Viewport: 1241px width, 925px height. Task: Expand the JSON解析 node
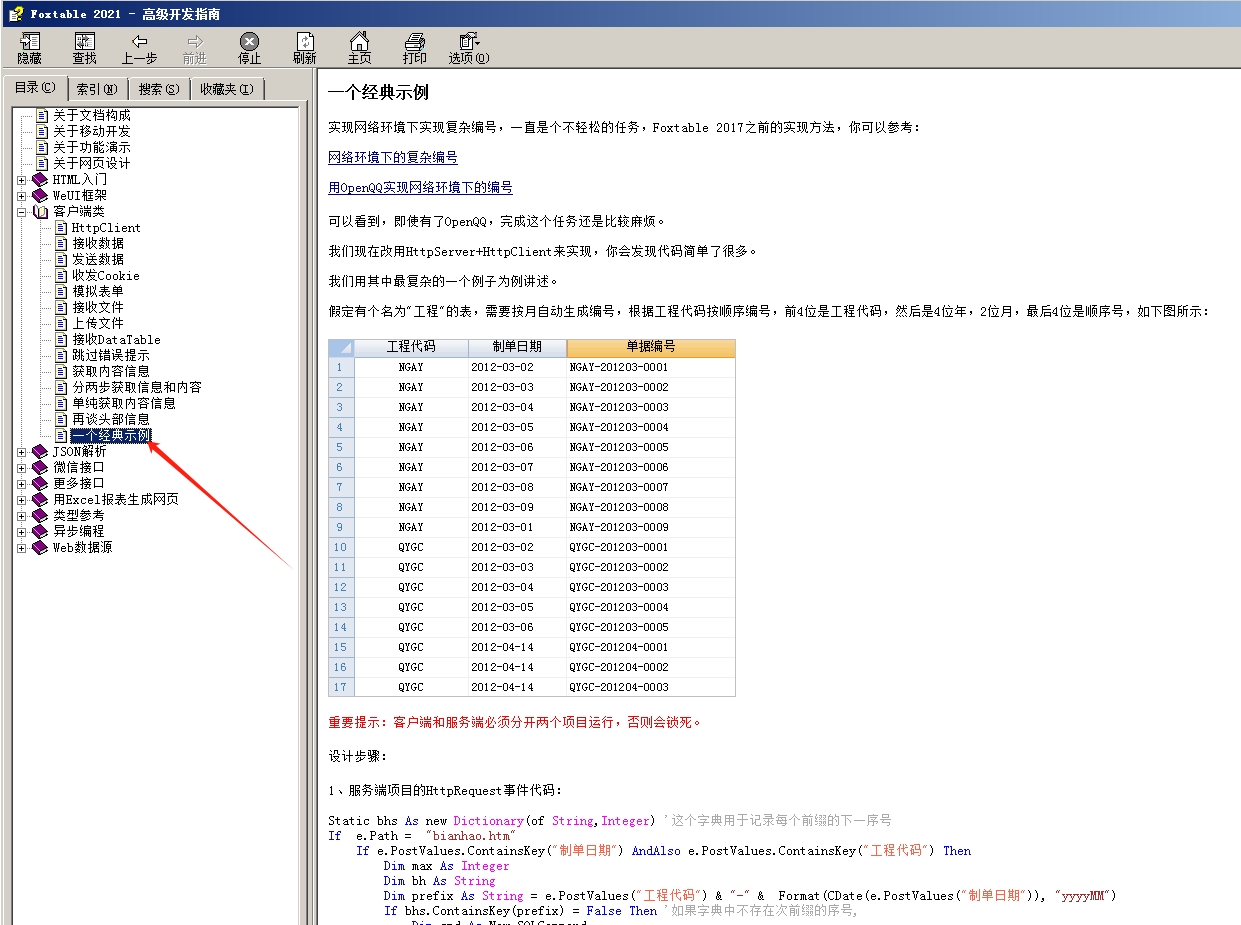[22, 452]
